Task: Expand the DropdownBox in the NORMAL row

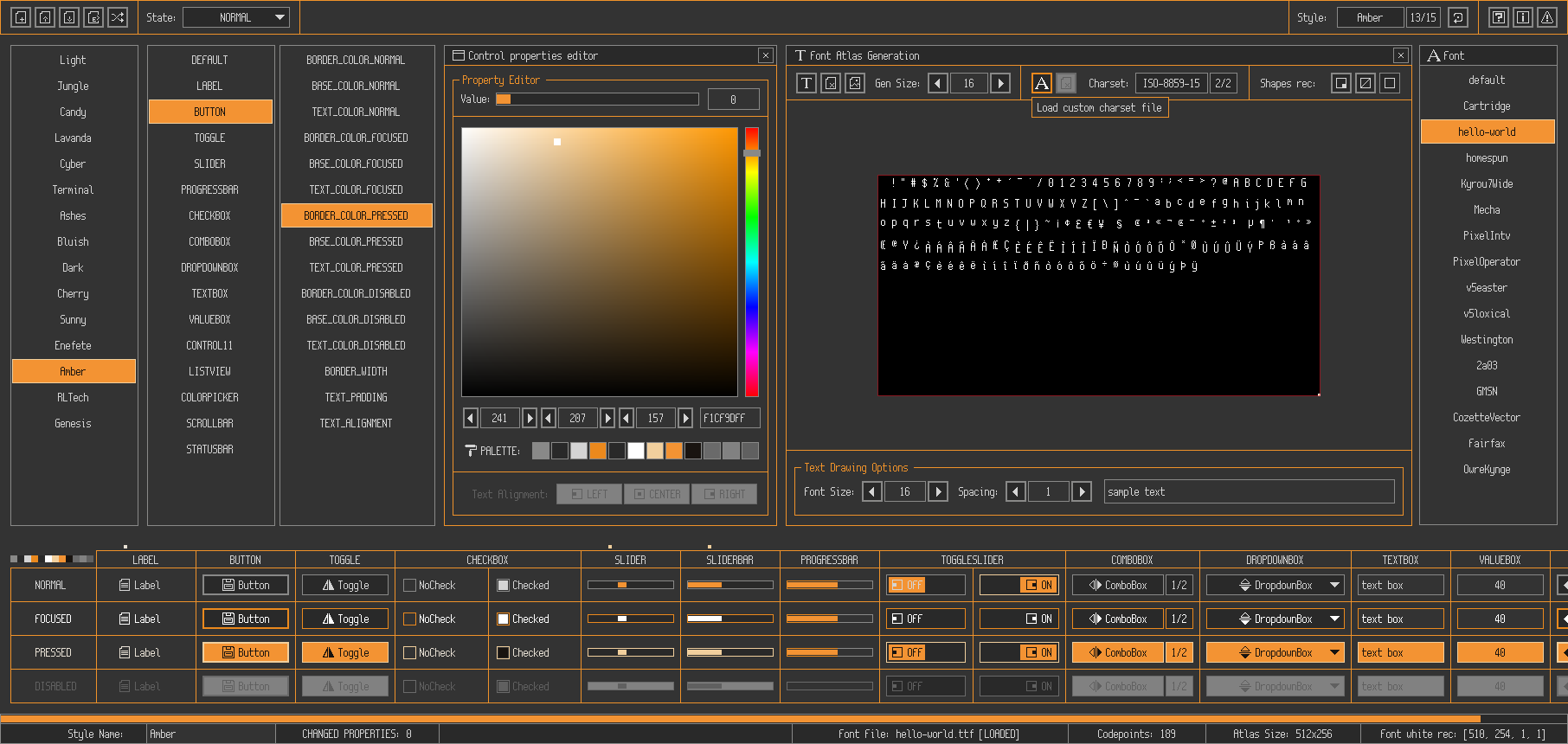Action: pos(1275,586)
